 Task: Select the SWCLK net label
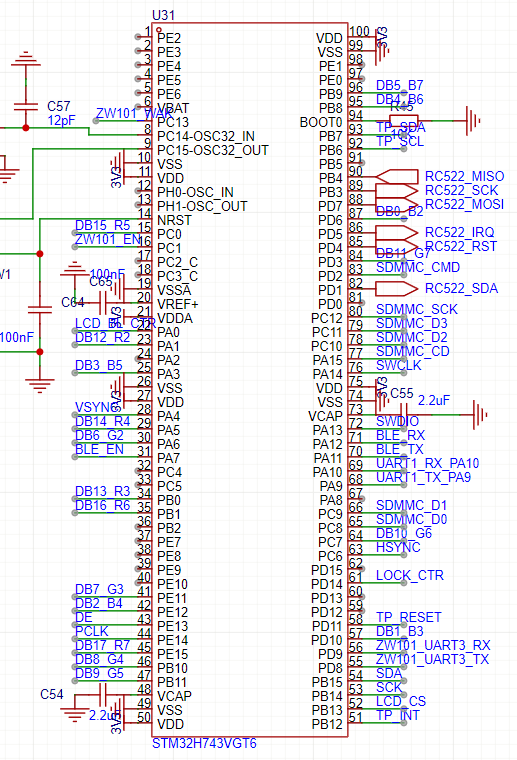pyautogui.click(x=399, y=365)
